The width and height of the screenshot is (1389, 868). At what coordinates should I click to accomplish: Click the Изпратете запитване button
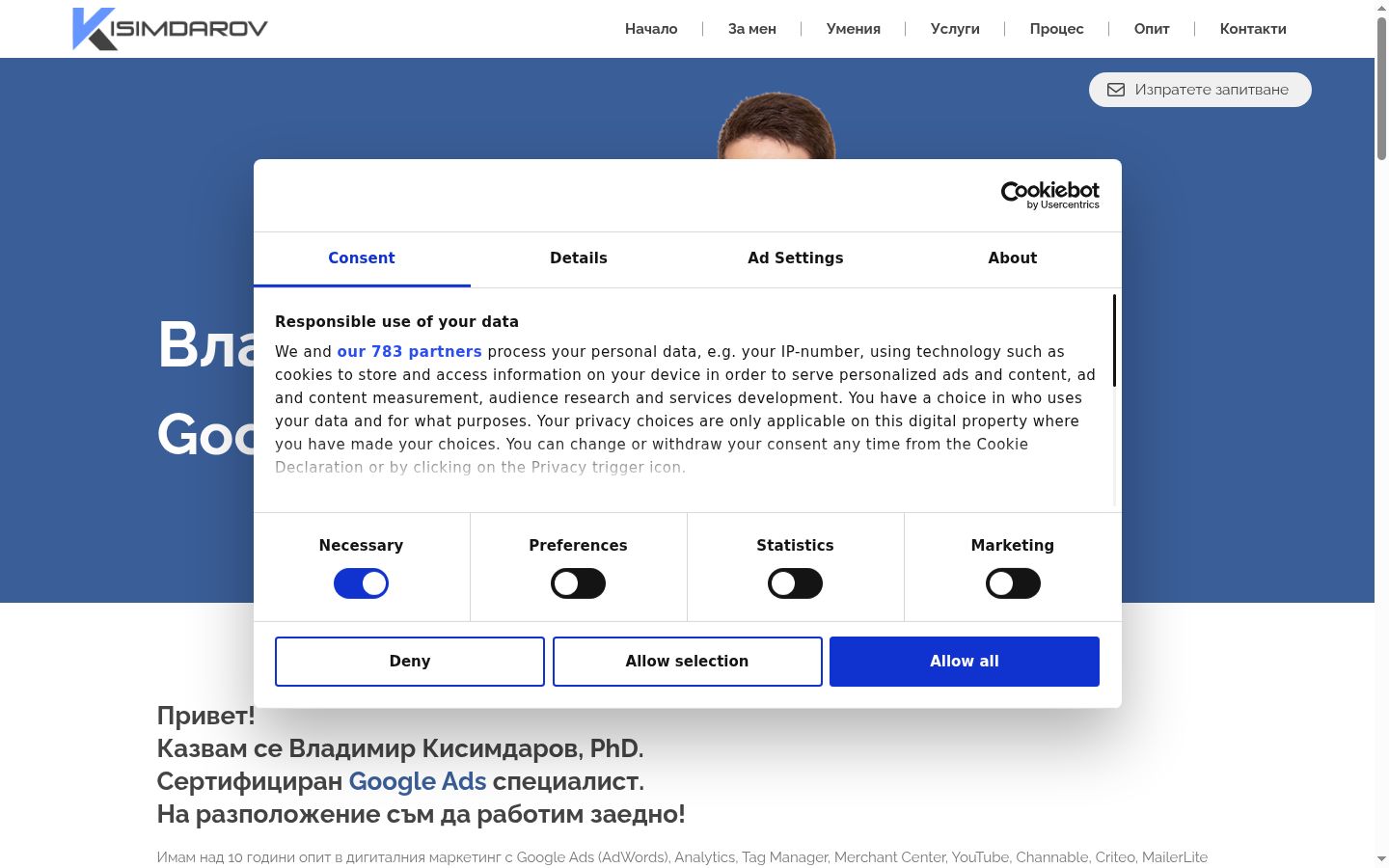click(1200, 90)
